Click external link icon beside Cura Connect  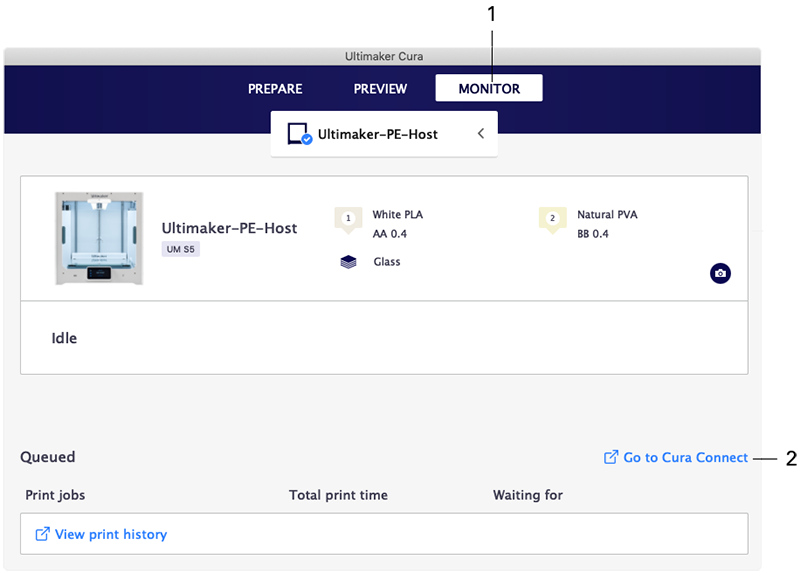tap(611, 457)
